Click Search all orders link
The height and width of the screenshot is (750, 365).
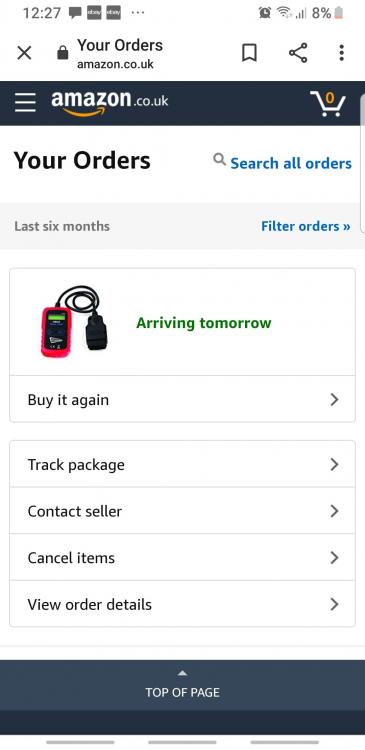pos(291,163)
